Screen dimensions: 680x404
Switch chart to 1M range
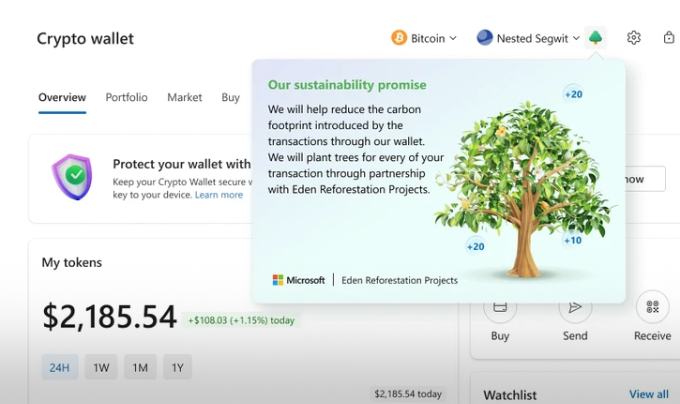[140, 367]
